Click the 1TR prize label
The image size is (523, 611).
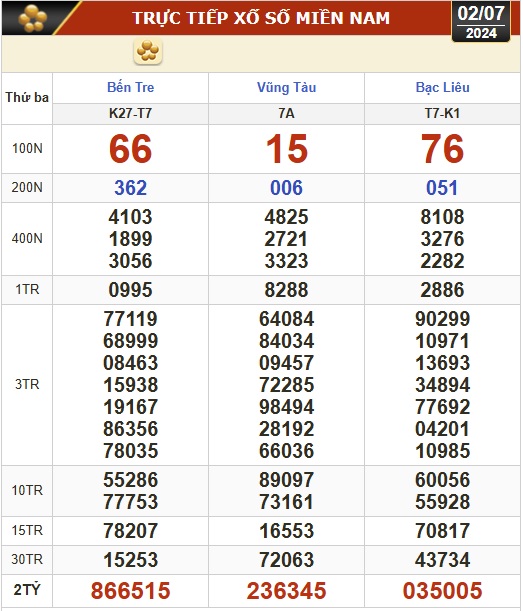27,290
